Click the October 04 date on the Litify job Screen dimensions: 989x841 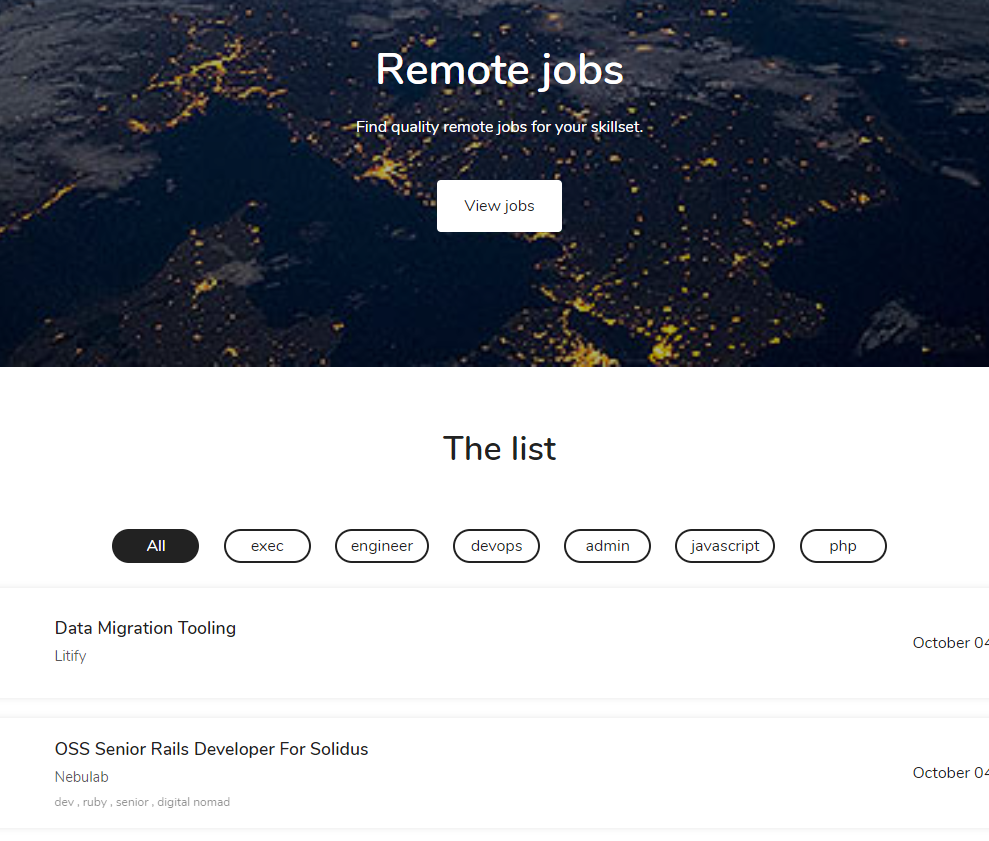[949, 642]
